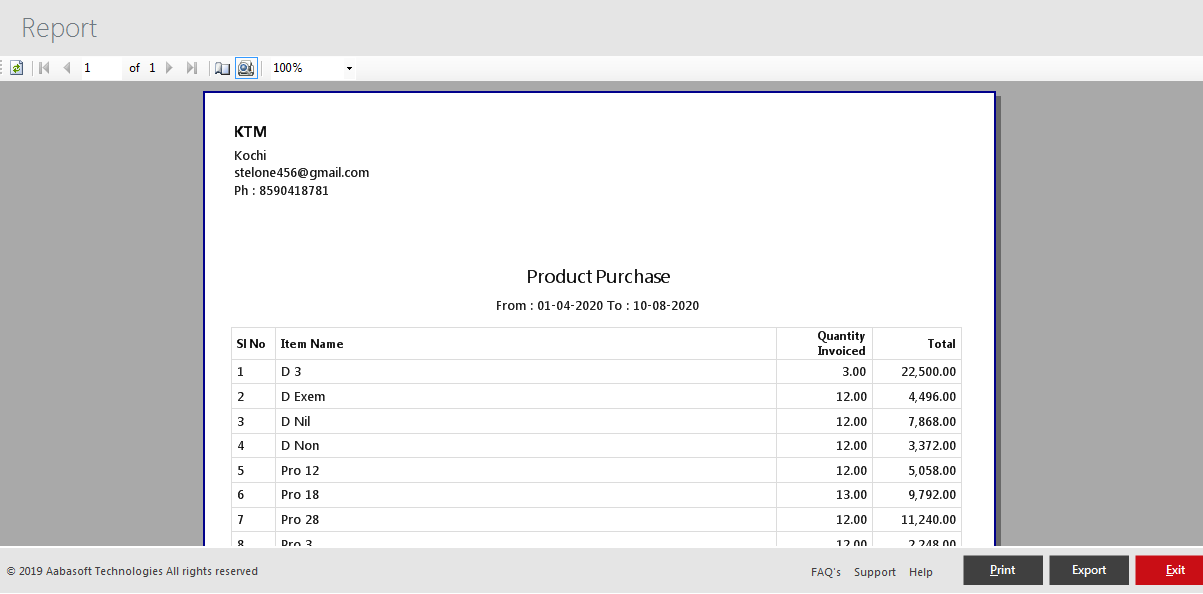Click the company name KTM
Viewport: 1203px width, 594px height.
coord(250,132)
